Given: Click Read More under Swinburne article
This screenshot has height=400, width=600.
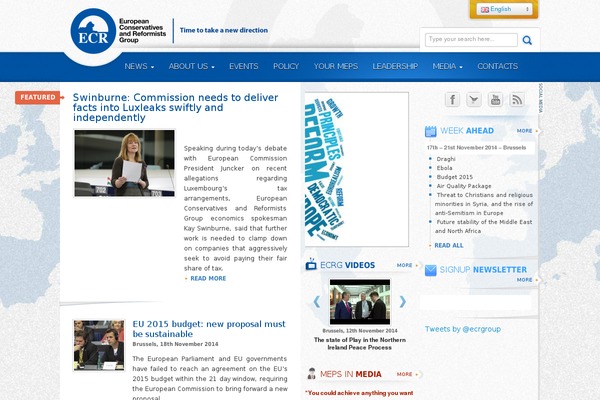Looking at the screenshot, I should [207, 278].
